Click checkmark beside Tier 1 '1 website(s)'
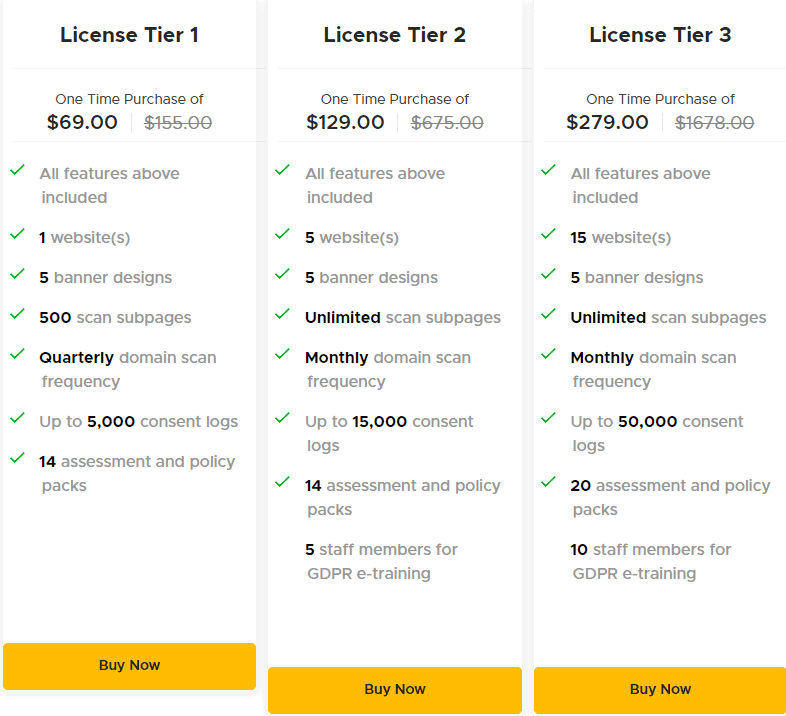The height and width of the screenshot is (716, 786). coord(17,234)
